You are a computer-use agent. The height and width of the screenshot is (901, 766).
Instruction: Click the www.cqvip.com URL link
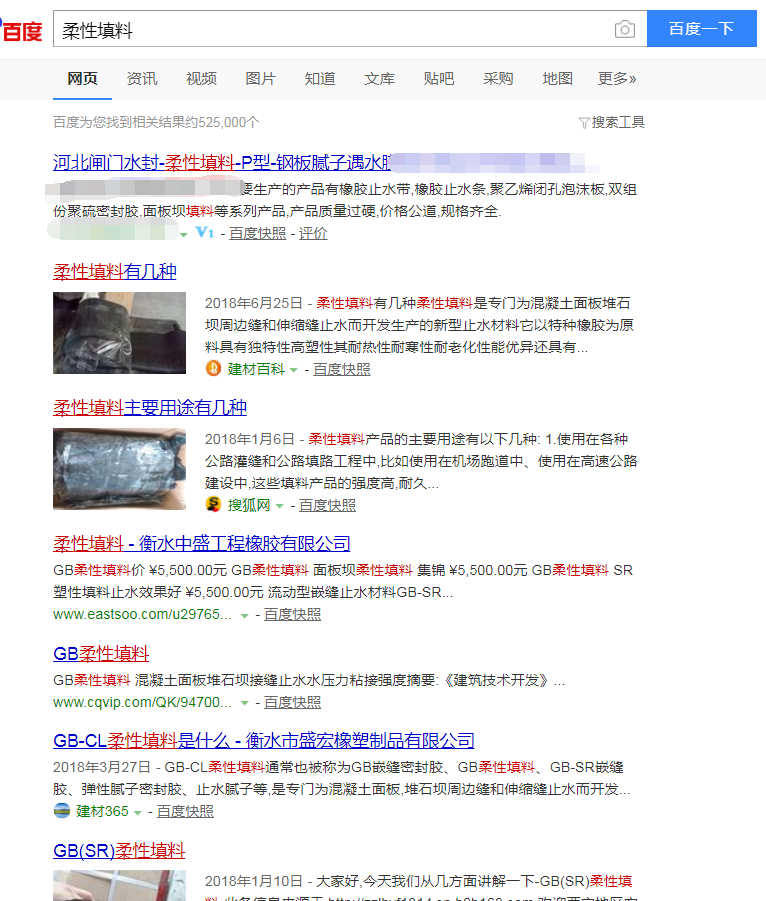pyautogui.click(x=143, y=702)
